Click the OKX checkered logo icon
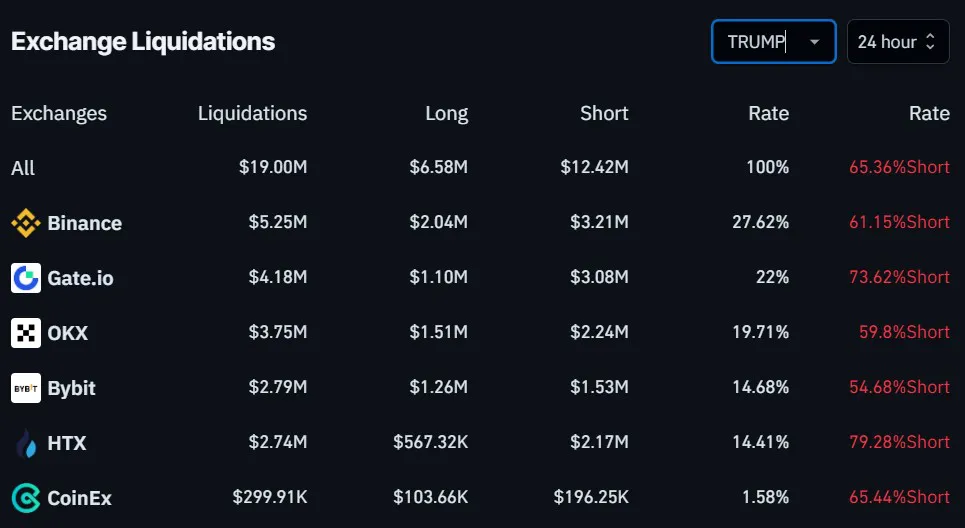The width and height of the screenshot is (965, 528). 26,333
